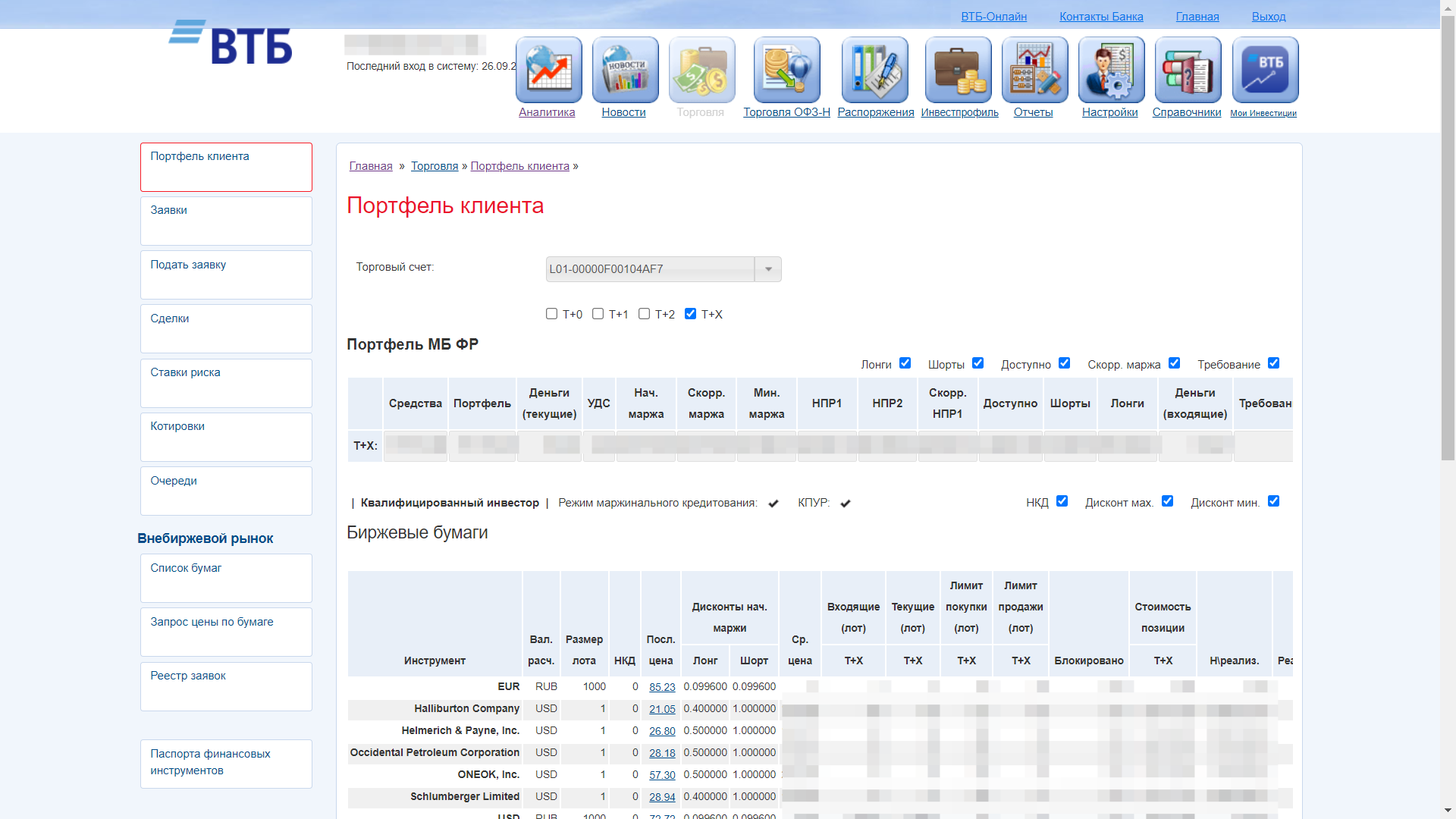
Task: Click the VTB bank logo
Action: pyautogui.click(x=230, y=42)
